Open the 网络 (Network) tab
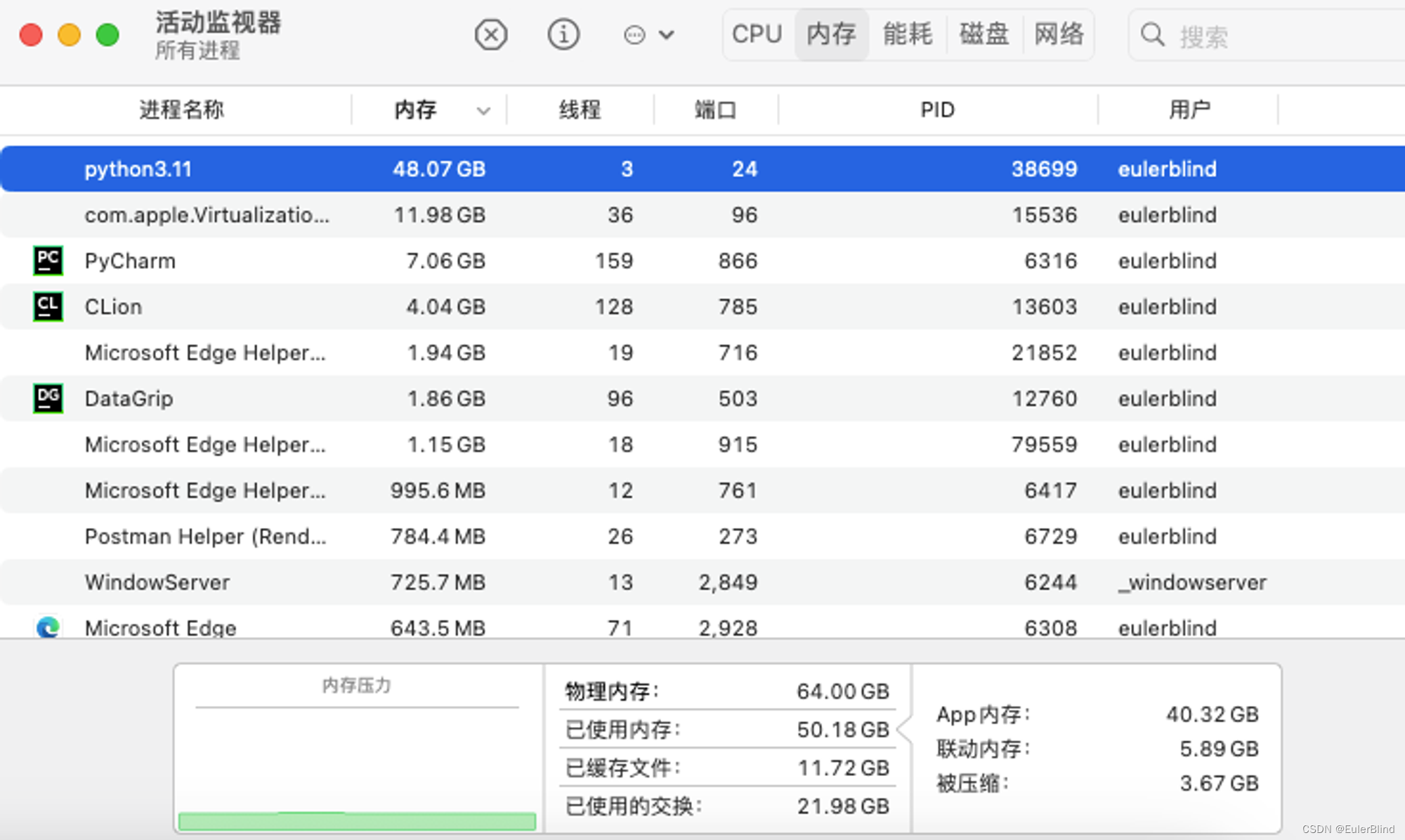This screenshot has height=840, width=1405. (1059, 34)
